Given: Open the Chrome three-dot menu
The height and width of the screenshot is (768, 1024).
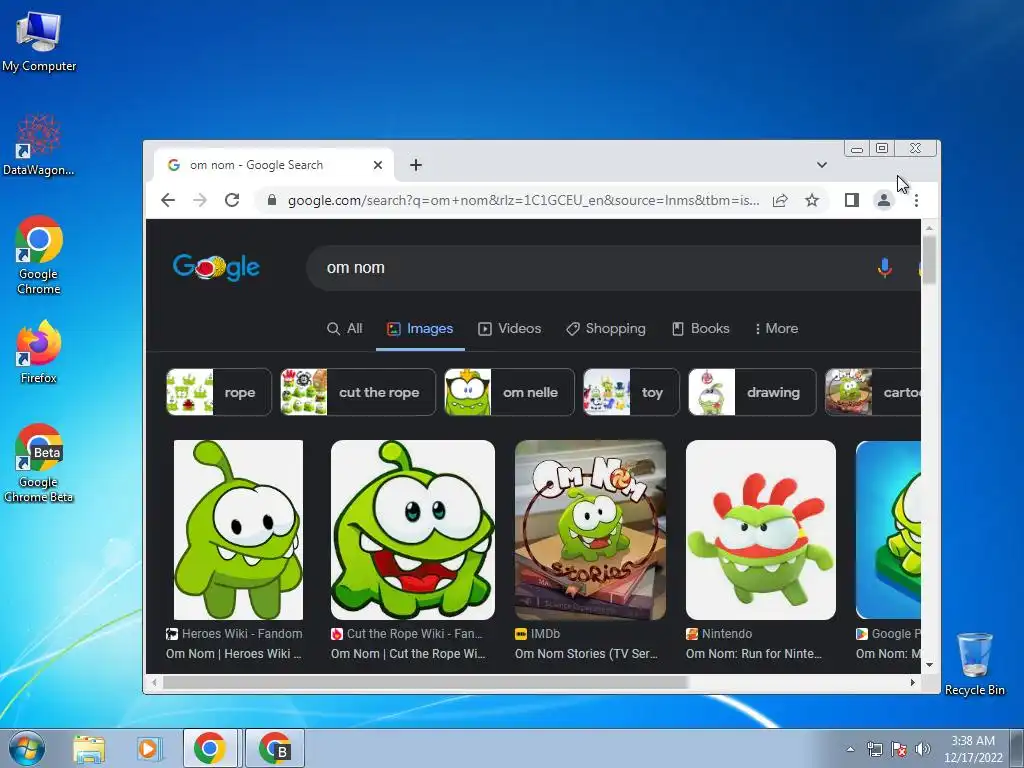Looking at the screenshot, I should (916, 200).
